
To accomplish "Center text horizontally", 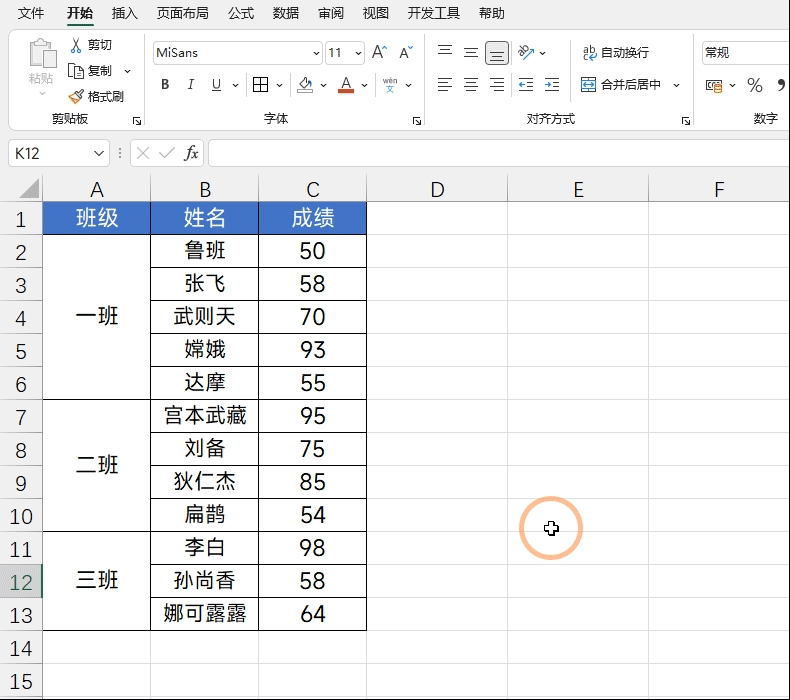I will click(471, 85).
